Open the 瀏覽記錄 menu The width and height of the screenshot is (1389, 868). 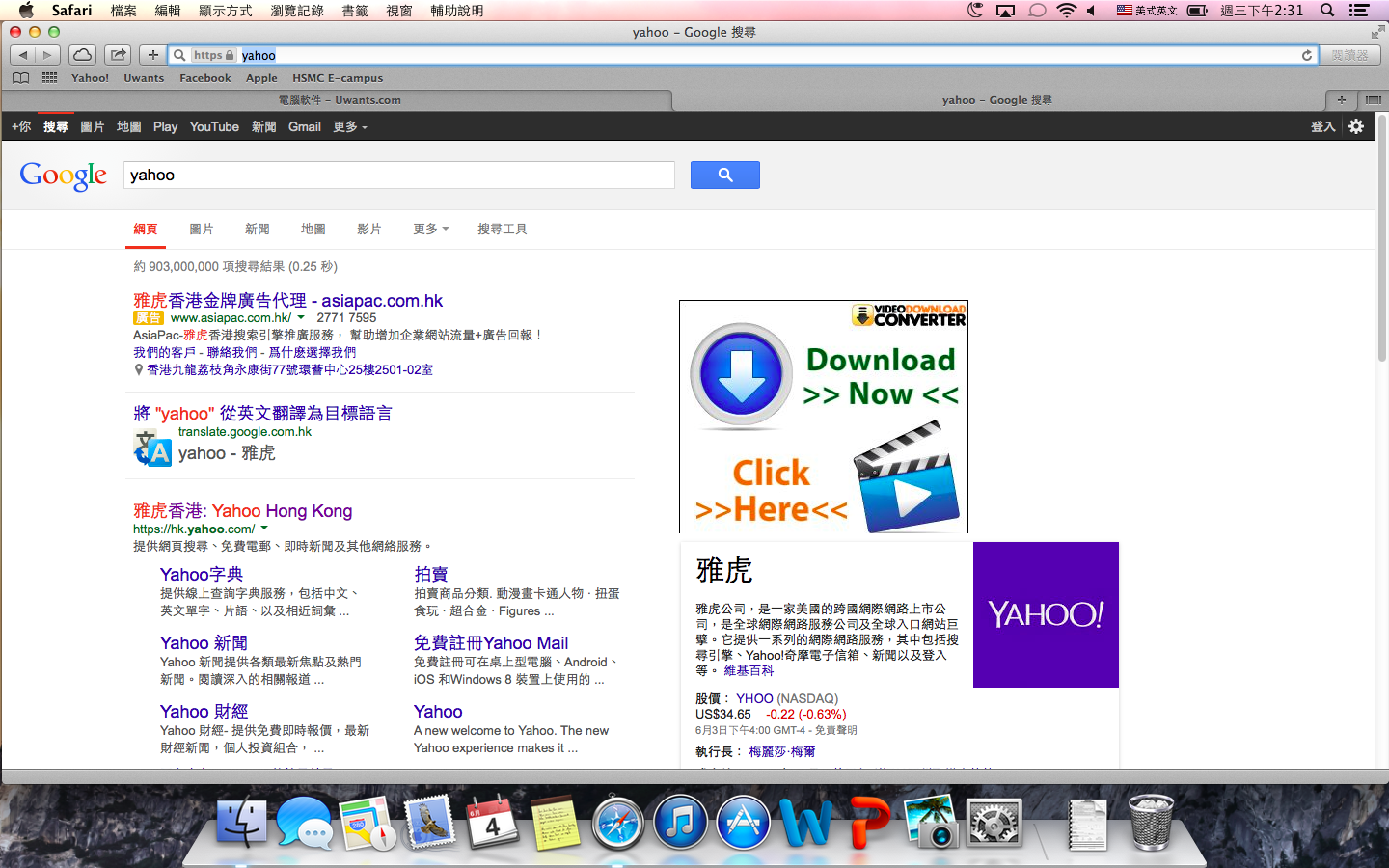coord(297,11)
